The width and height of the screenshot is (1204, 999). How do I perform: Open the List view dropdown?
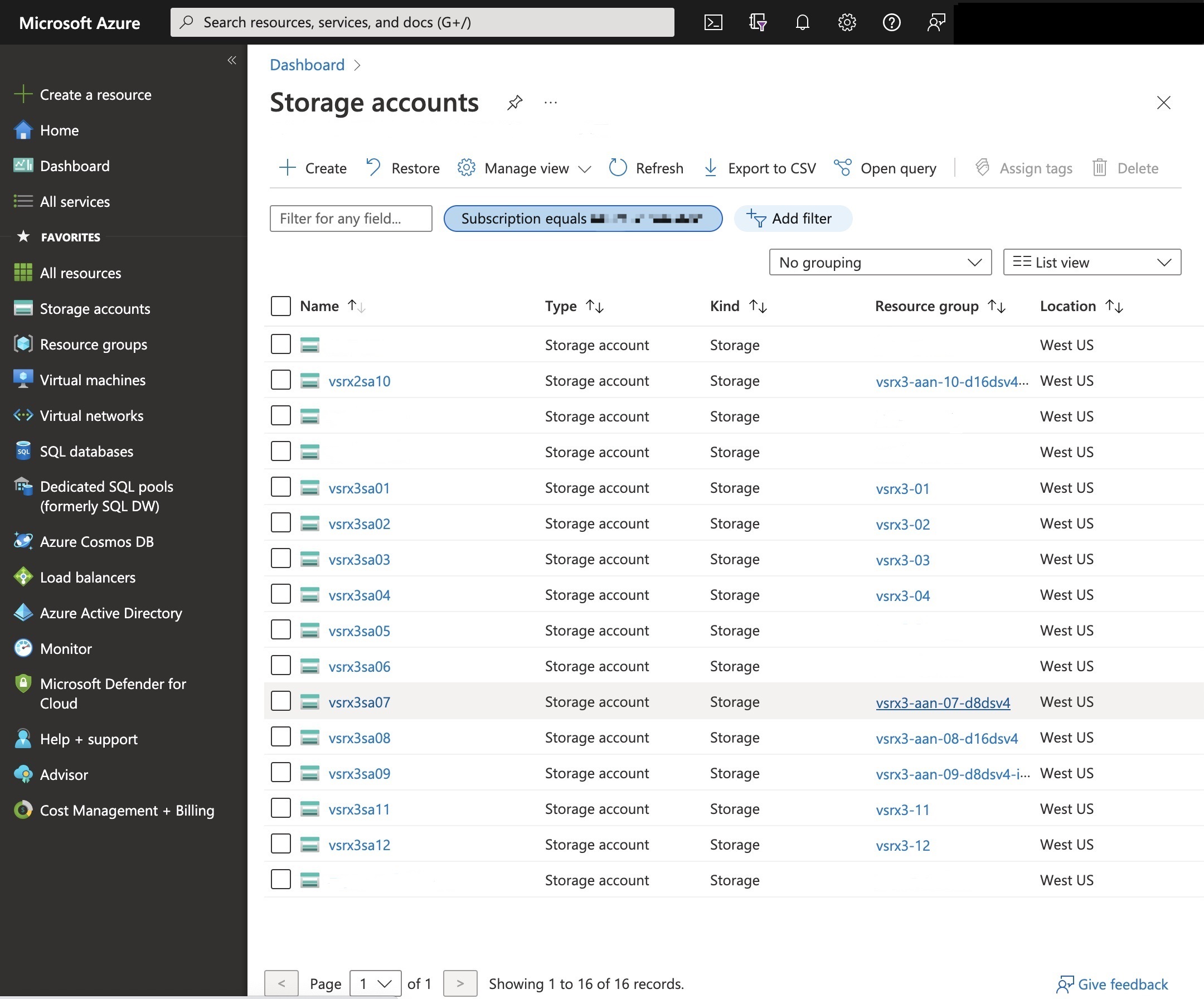tap(1091, 262)
